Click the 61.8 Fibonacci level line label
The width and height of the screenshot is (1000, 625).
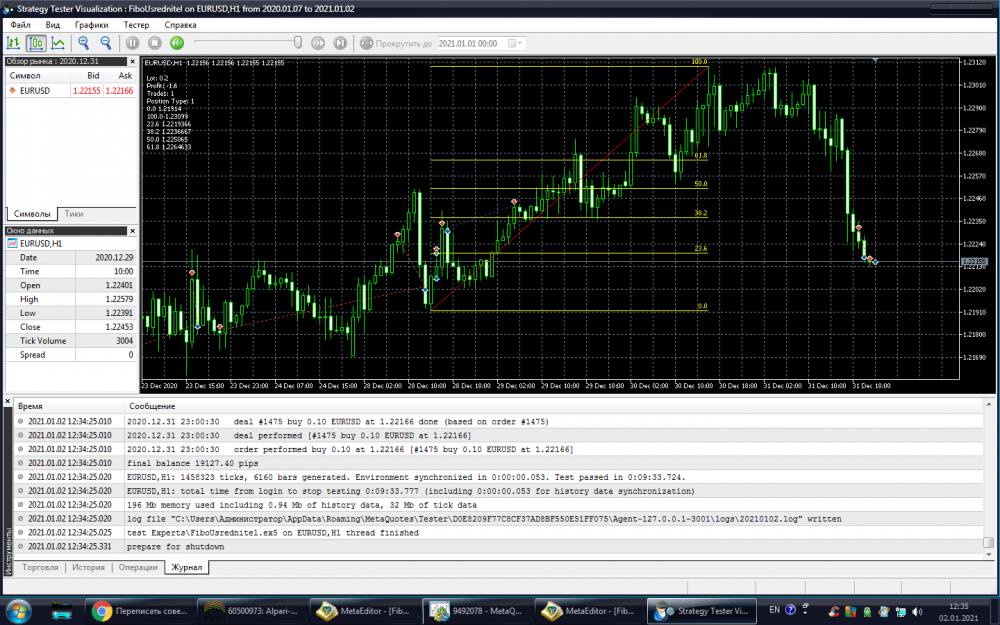tap(700, 156)
